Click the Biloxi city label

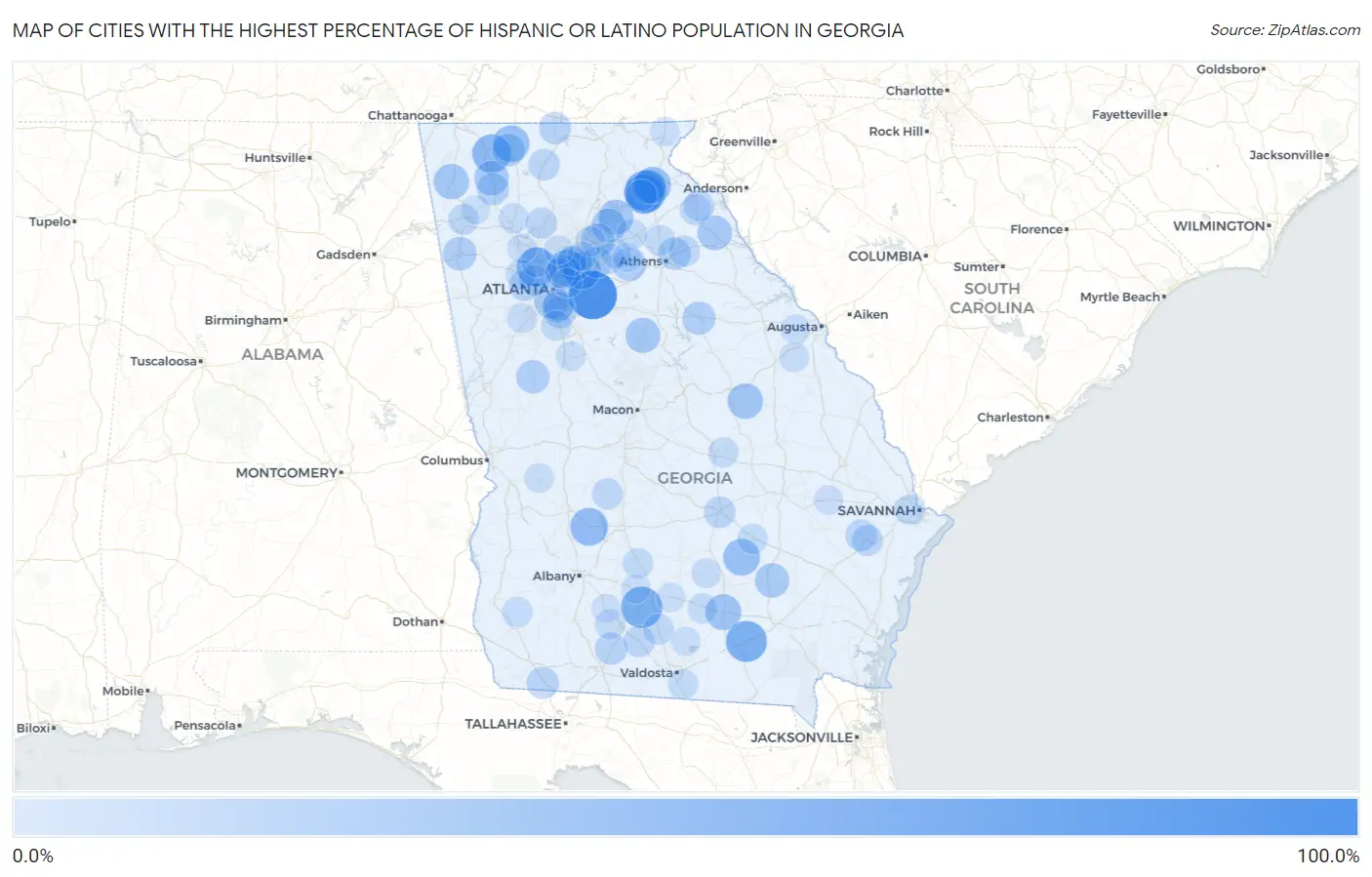tap(34, 728)
